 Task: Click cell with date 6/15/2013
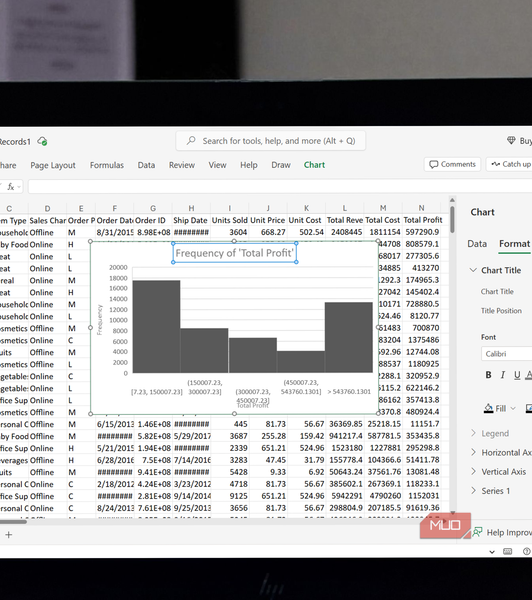(115, 424)
